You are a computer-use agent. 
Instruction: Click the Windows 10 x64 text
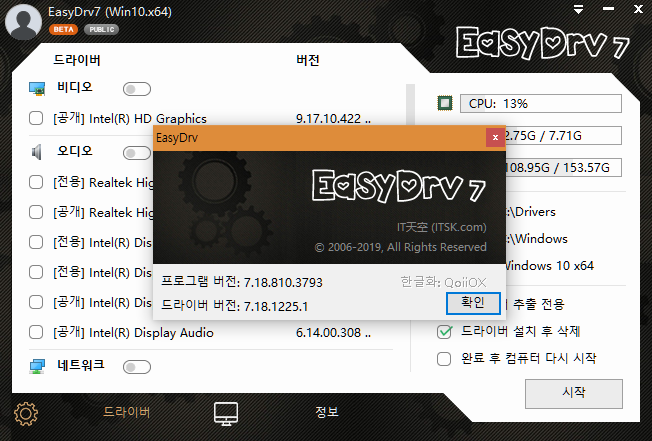[550, 266]
